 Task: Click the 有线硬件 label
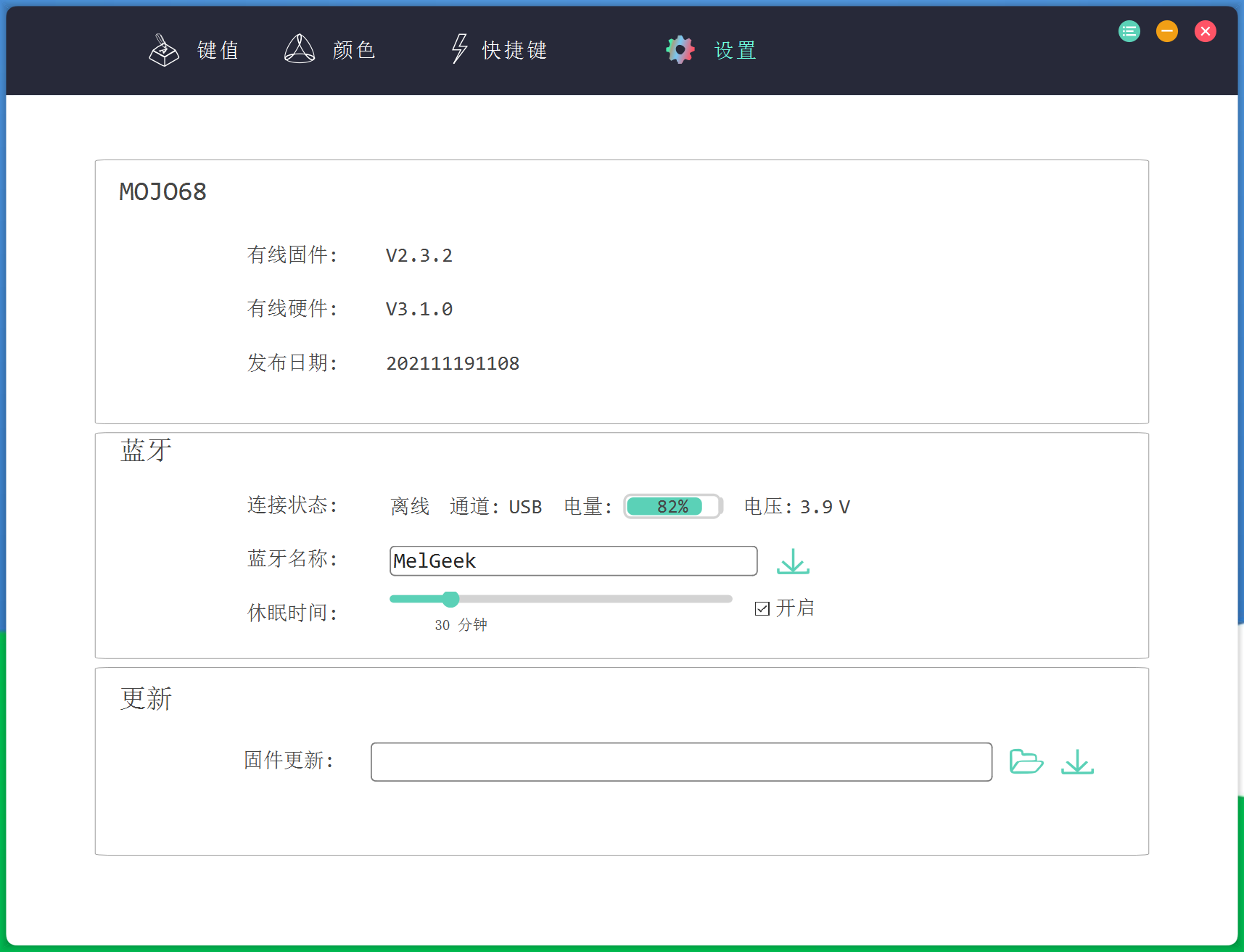(292, 309)
